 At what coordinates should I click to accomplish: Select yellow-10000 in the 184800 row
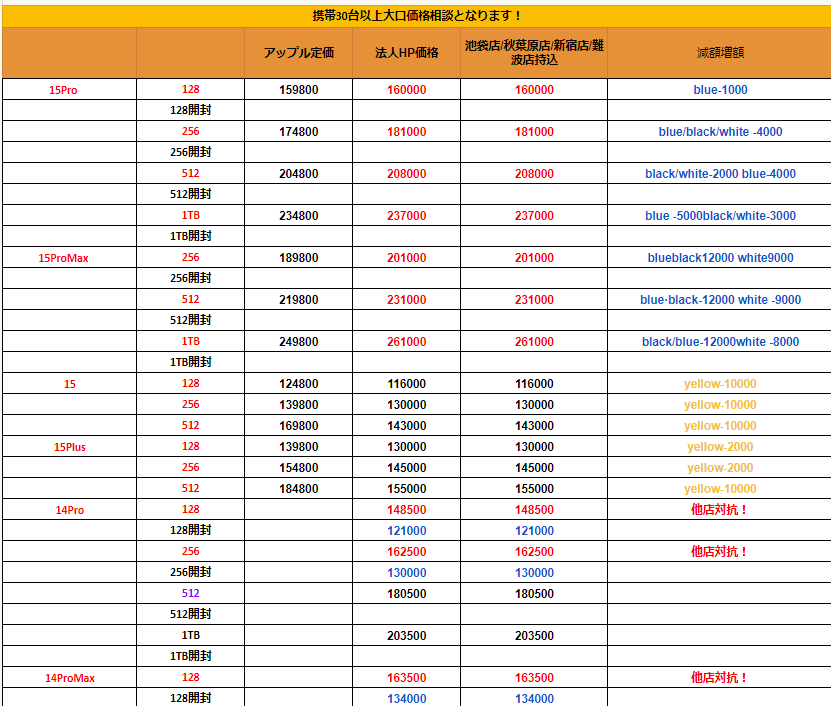(x=720, y=489)
